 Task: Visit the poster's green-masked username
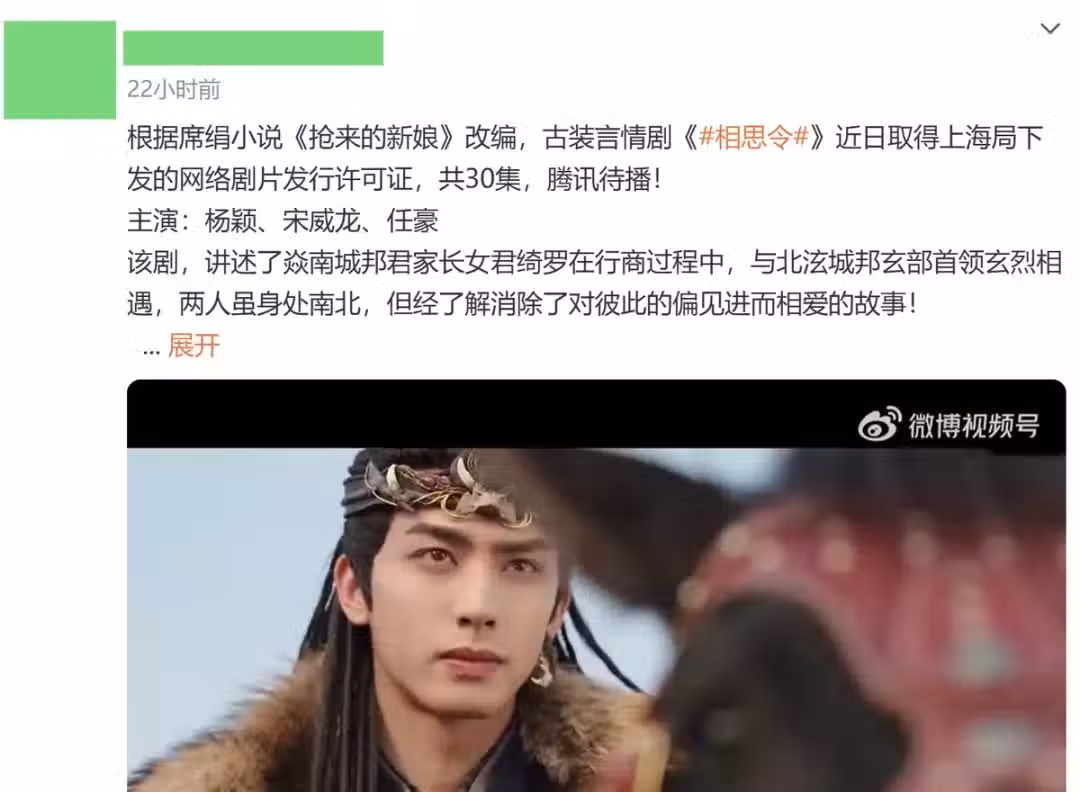253,48
